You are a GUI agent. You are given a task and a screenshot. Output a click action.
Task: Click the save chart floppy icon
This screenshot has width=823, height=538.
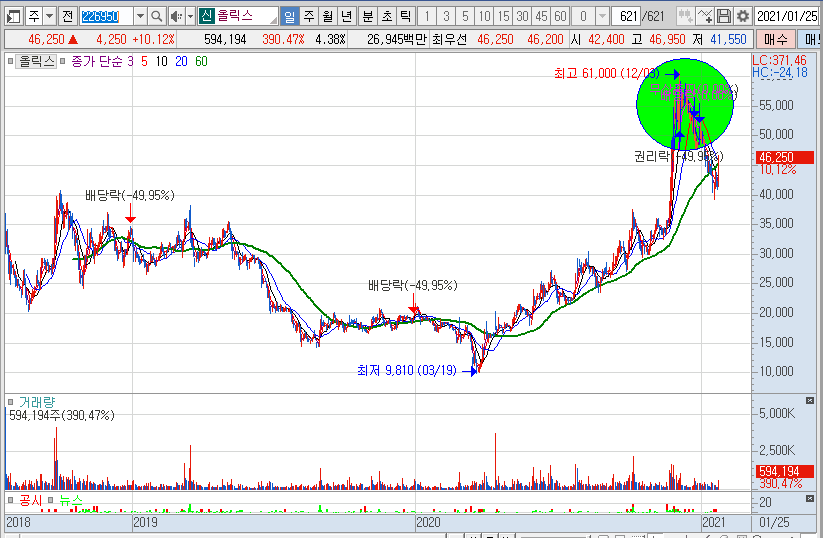[x=724, y=16]
